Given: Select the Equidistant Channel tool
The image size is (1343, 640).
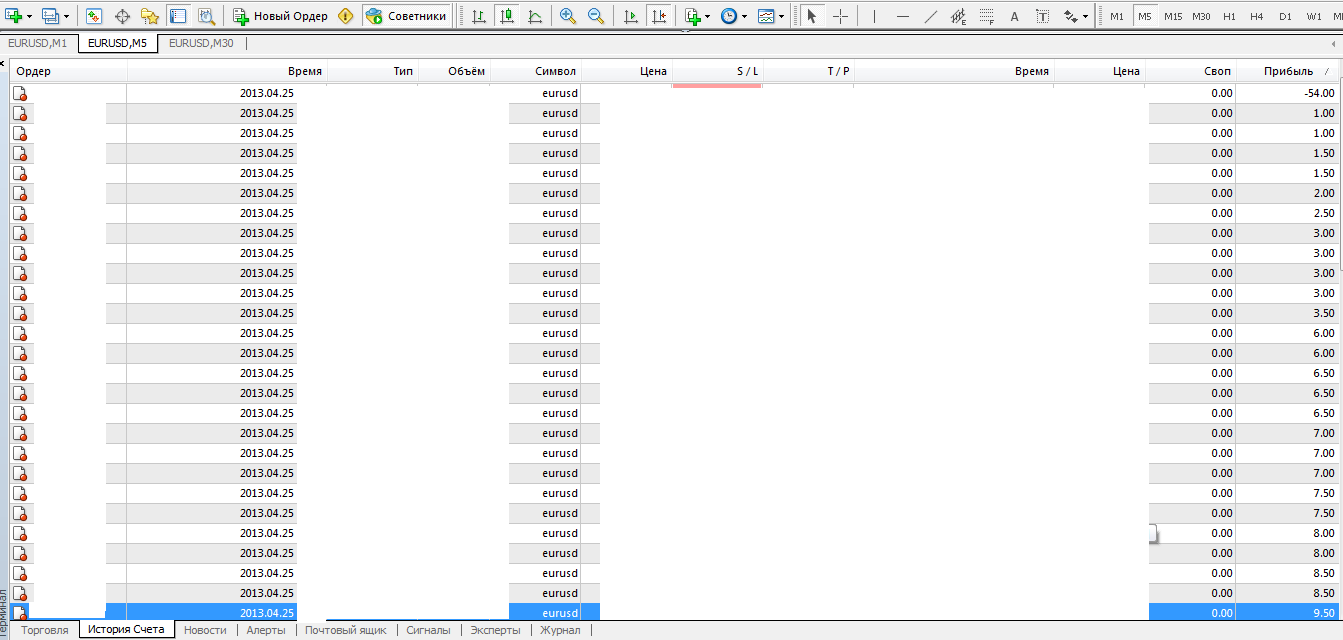Looking at the screenshot, I should 958,16.
